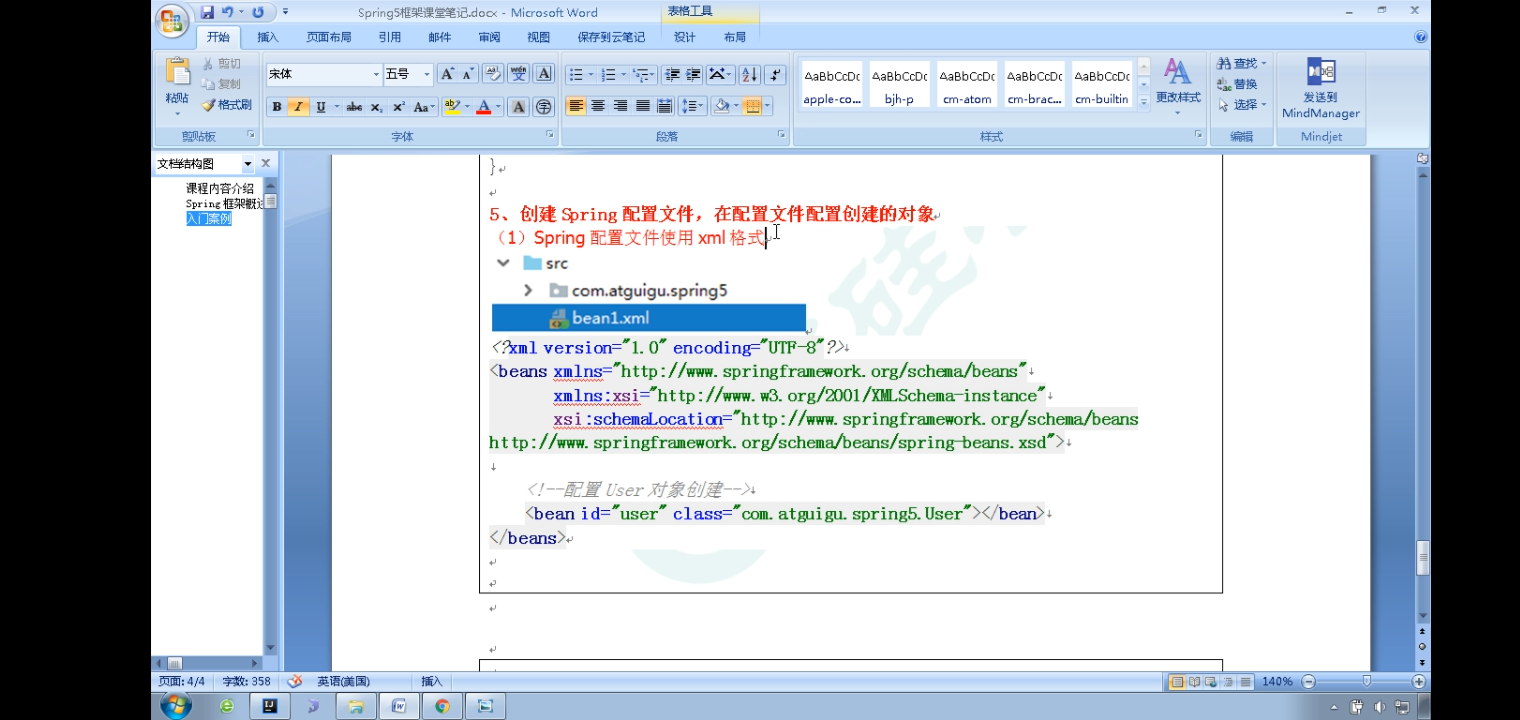The height and width of the screenshot is (720, 1520).
Task: Adjust the zoom slider handle
Action: pyautogui.click(x=1366, y=681)
